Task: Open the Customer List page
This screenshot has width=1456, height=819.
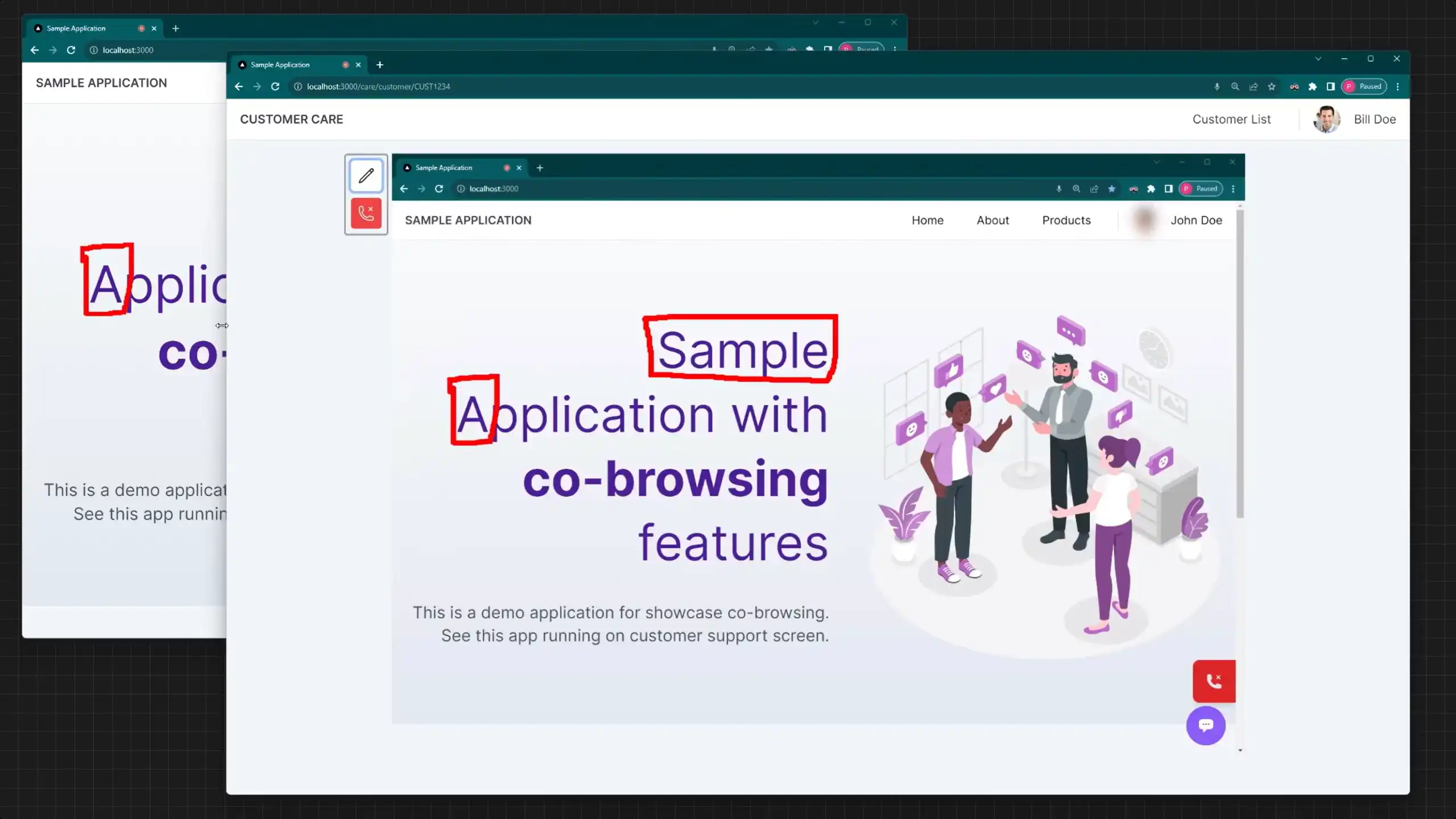Action: pos(1231,119)
